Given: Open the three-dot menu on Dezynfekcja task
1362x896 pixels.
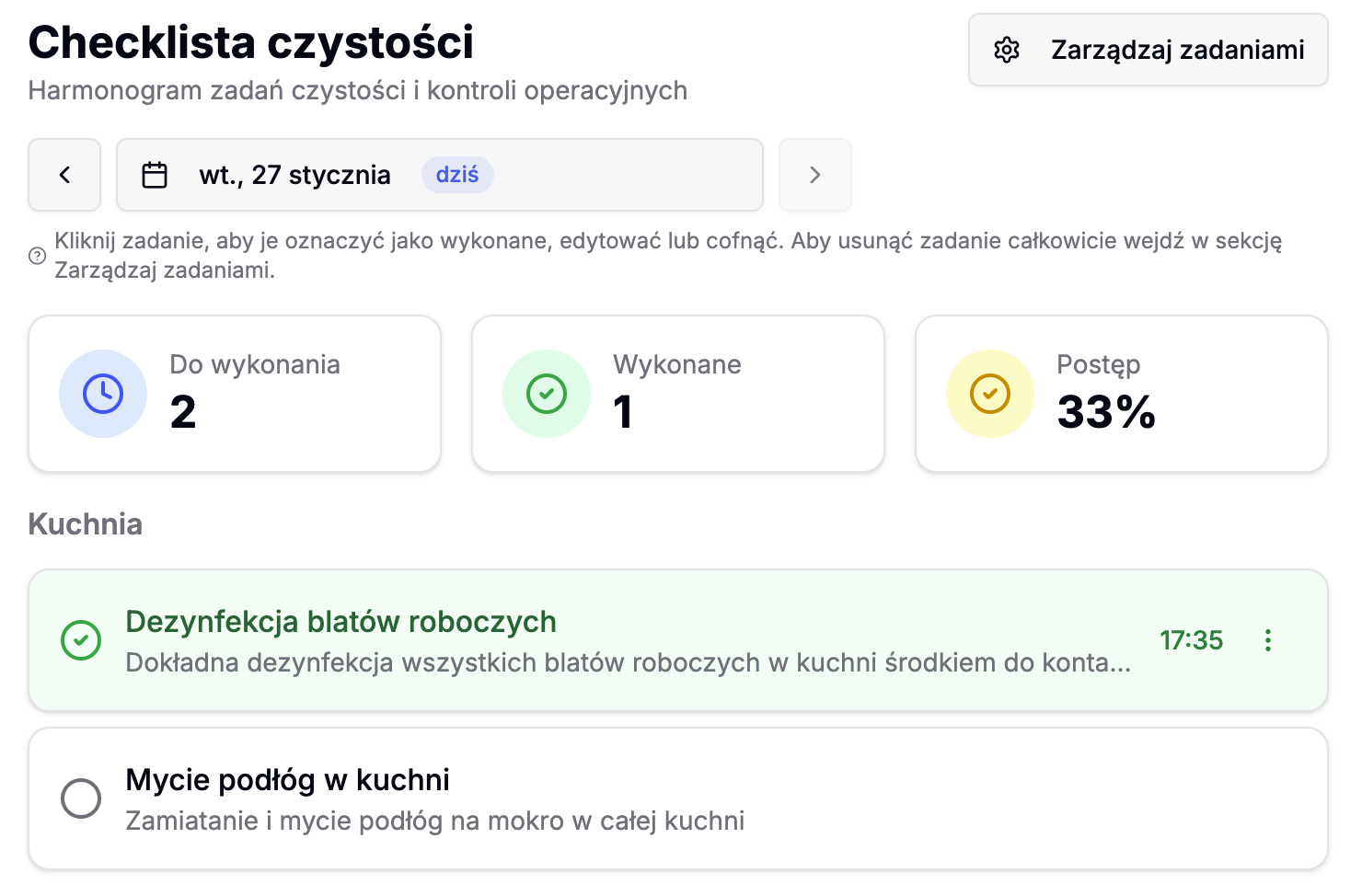Looking at the screenshot, I should pyautogui.click(x=1268, y=640).
